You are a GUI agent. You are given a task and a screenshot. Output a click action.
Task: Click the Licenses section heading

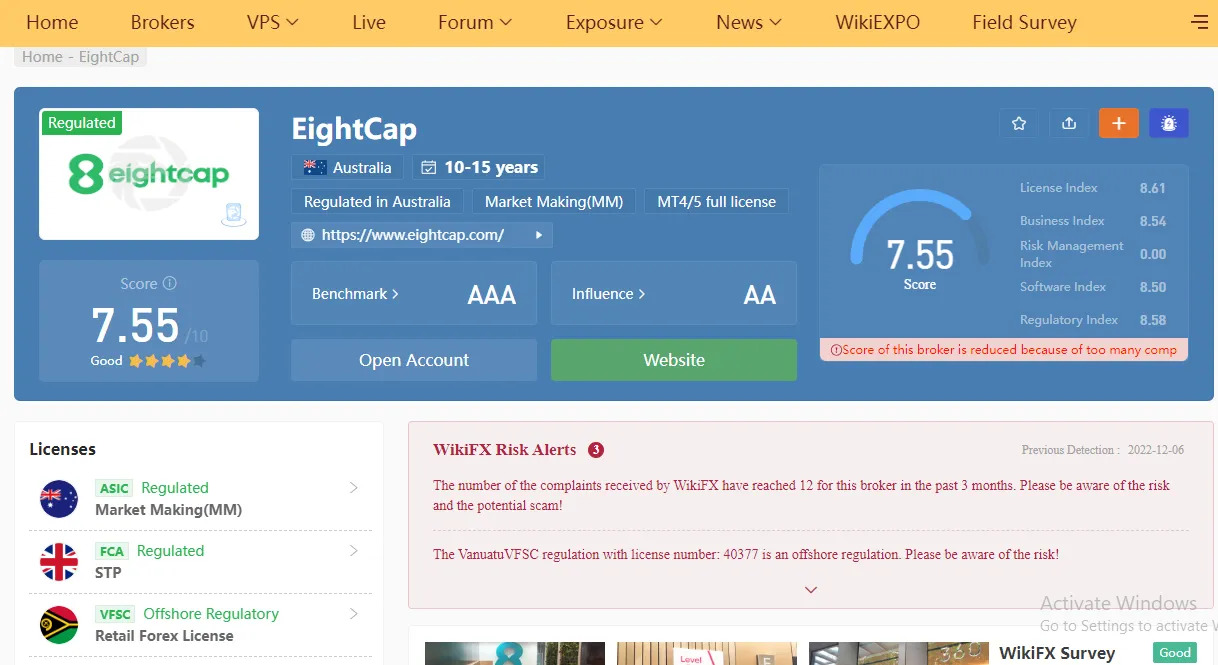click(62, 449)
